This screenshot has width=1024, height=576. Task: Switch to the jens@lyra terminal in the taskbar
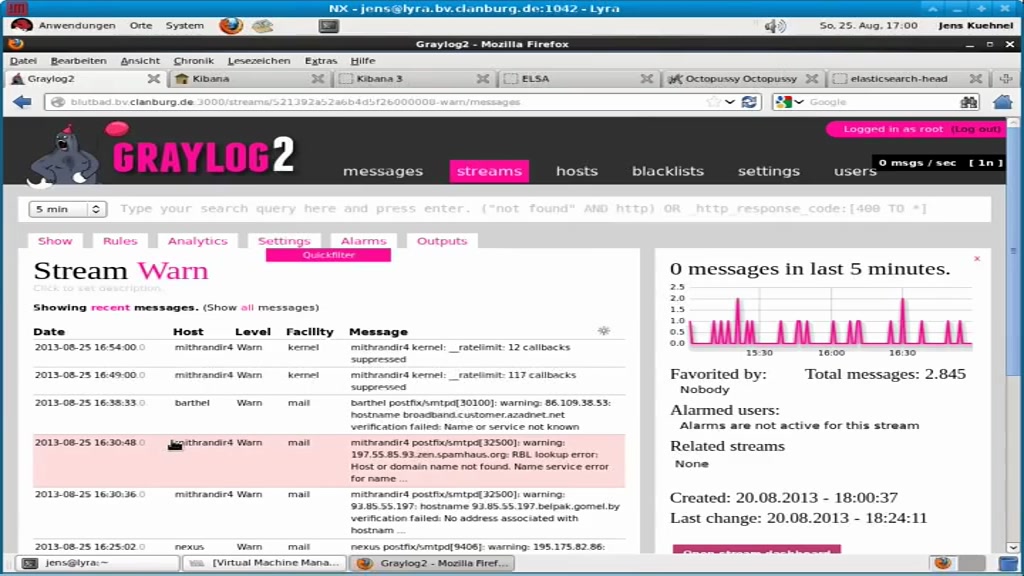point(98,563)
